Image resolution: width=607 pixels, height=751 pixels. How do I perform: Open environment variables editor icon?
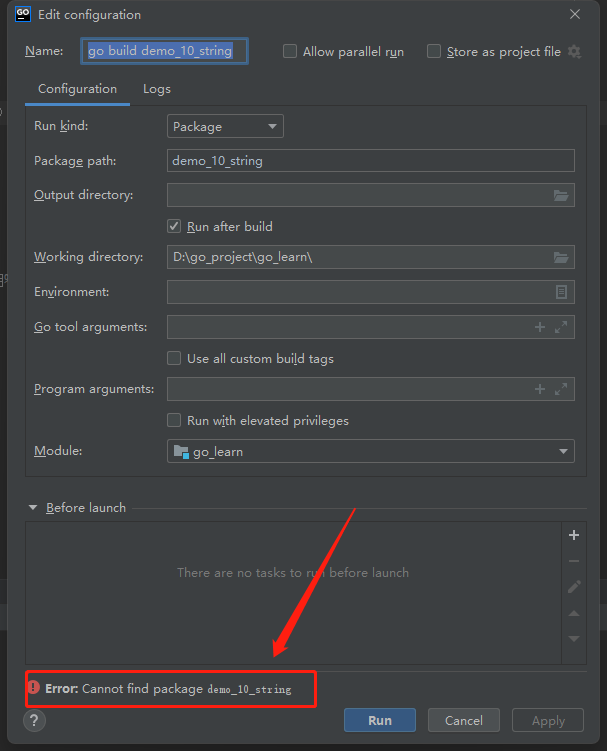(561, 292)
